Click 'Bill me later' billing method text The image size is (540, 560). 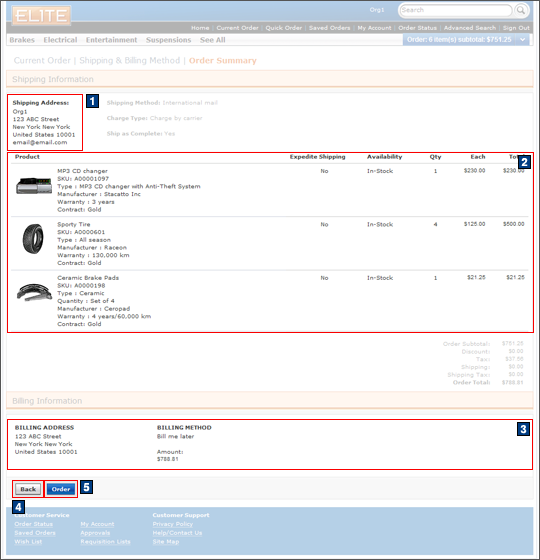pos(175,436)
